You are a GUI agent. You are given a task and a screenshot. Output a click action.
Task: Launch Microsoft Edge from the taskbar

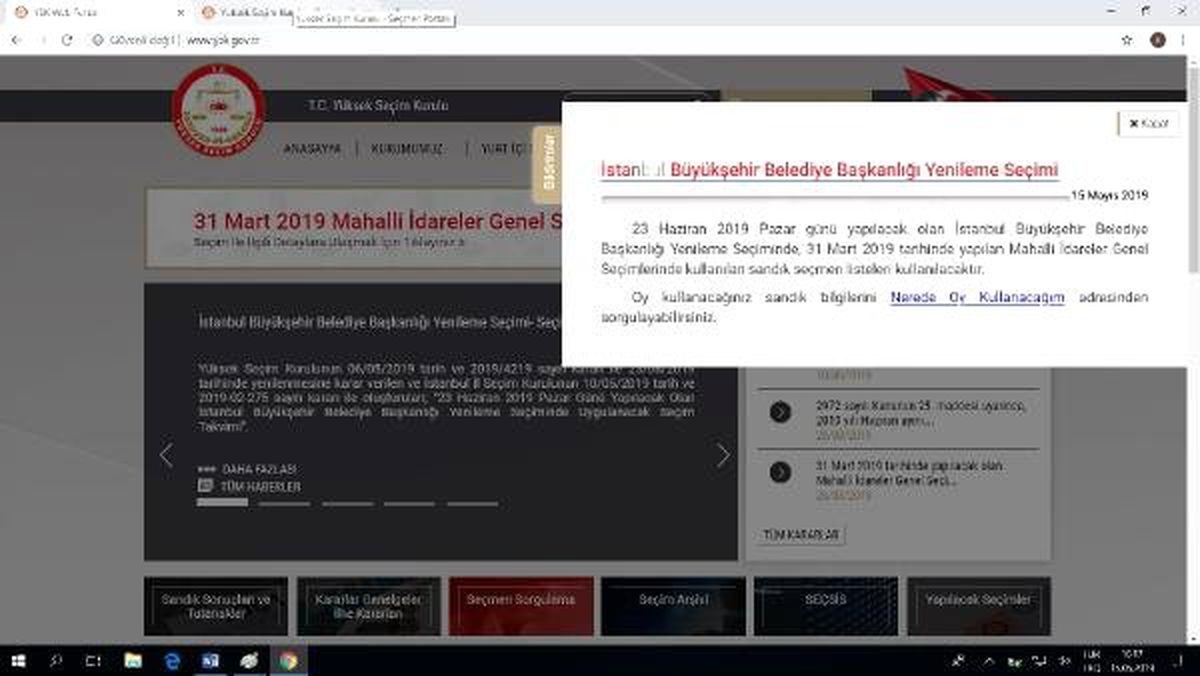[172, 661]
